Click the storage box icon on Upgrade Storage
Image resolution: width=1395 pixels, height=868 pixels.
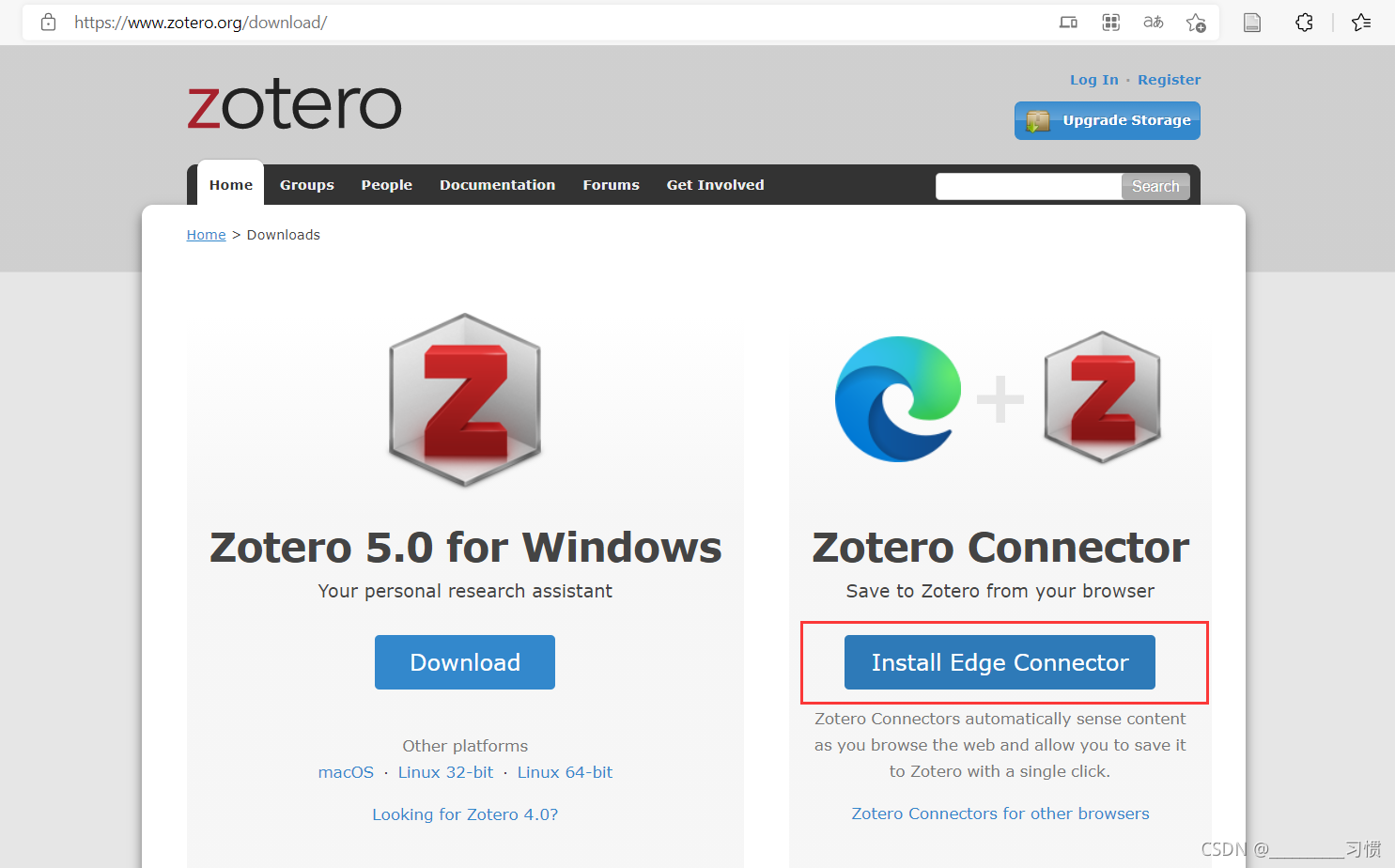coord(1038,121)
